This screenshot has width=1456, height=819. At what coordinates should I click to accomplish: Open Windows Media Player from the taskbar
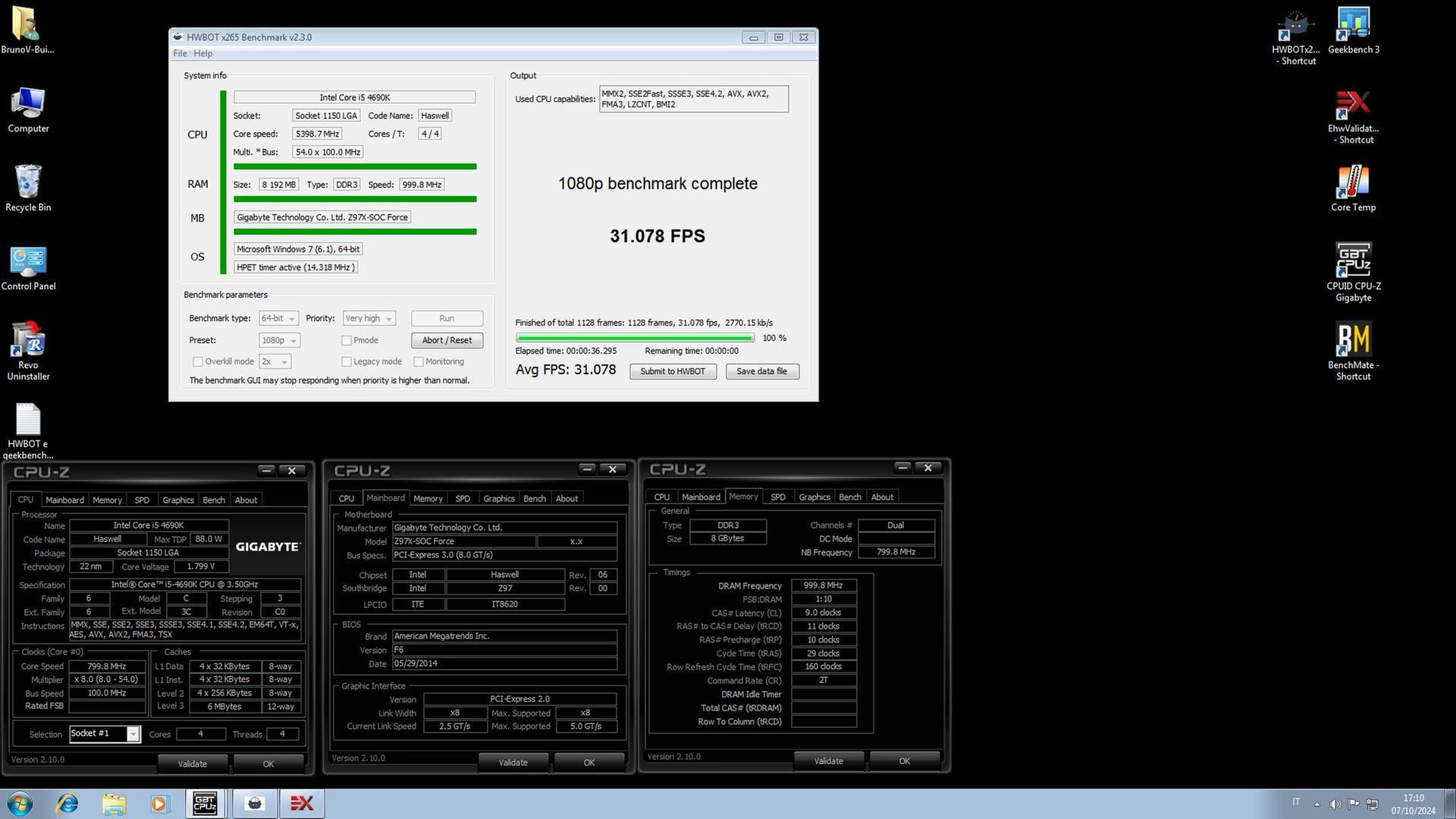tap(159, 804)
